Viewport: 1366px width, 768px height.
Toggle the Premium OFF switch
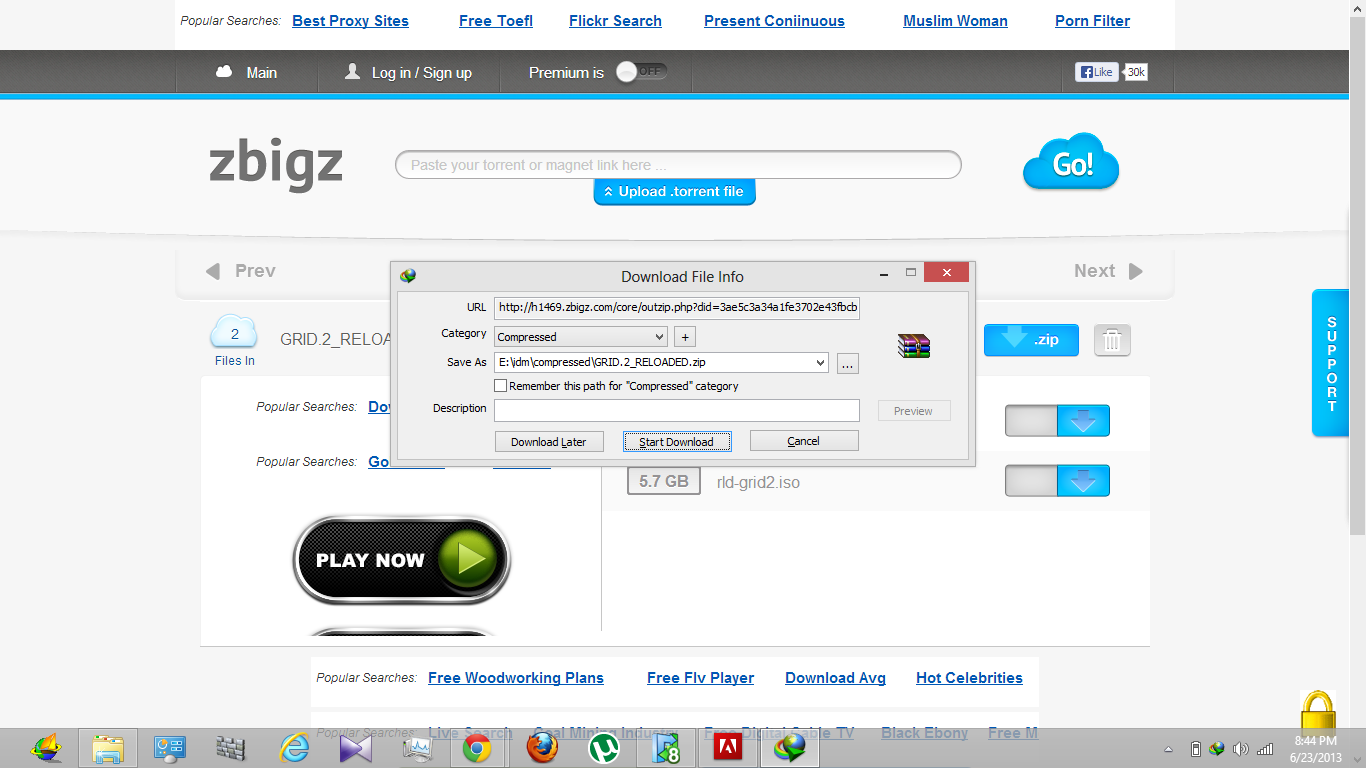pyautogui.click(x=641, y=72)
